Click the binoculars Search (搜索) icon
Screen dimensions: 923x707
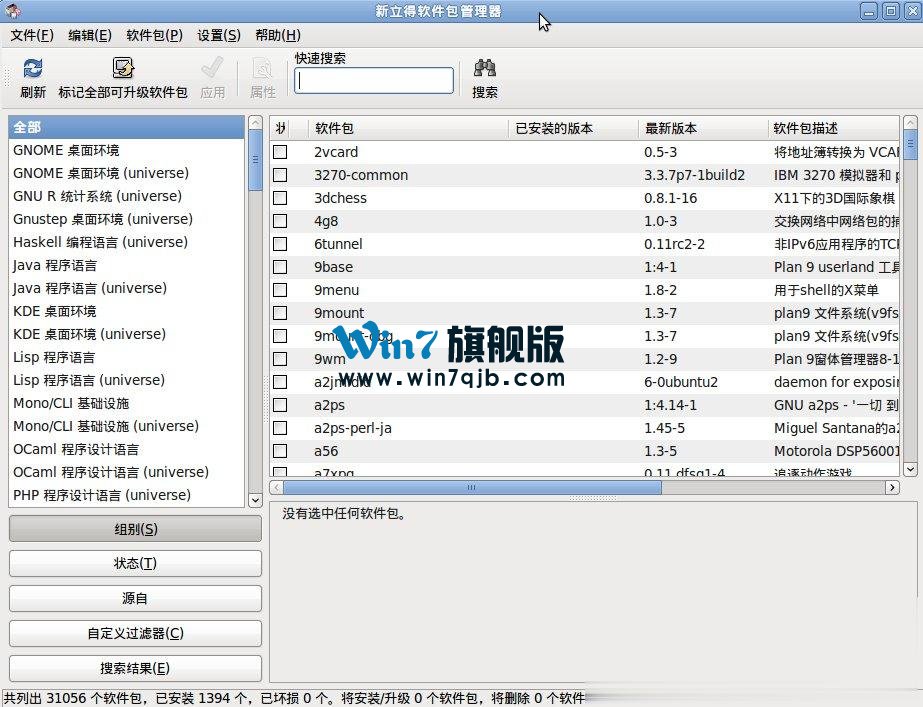tap(485, 68)
